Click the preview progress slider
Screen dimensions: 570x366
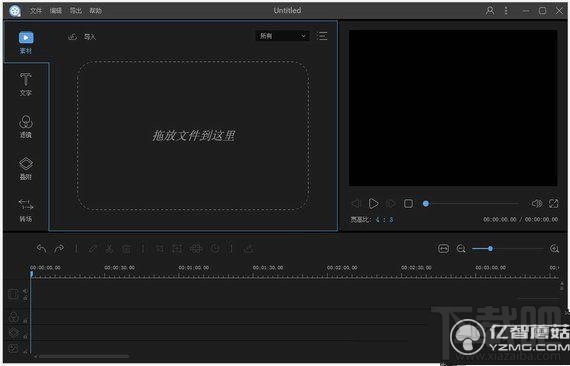point(471,204)
